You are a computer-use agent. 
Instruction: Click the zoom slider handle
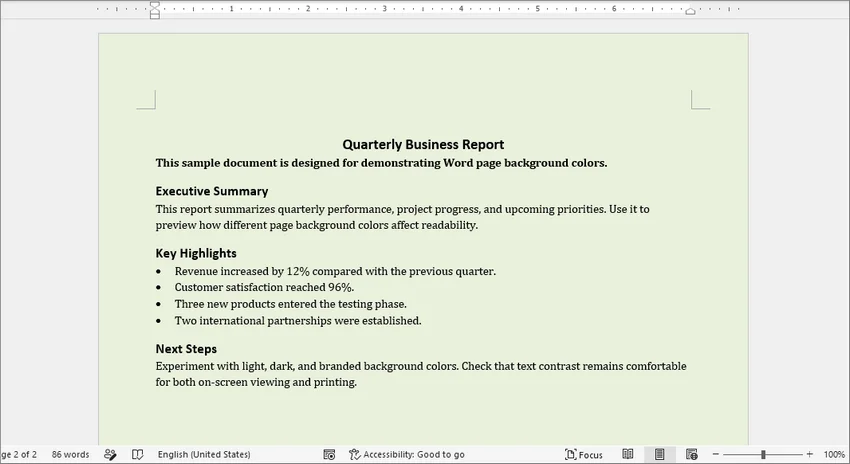click(x=763, y=454)
